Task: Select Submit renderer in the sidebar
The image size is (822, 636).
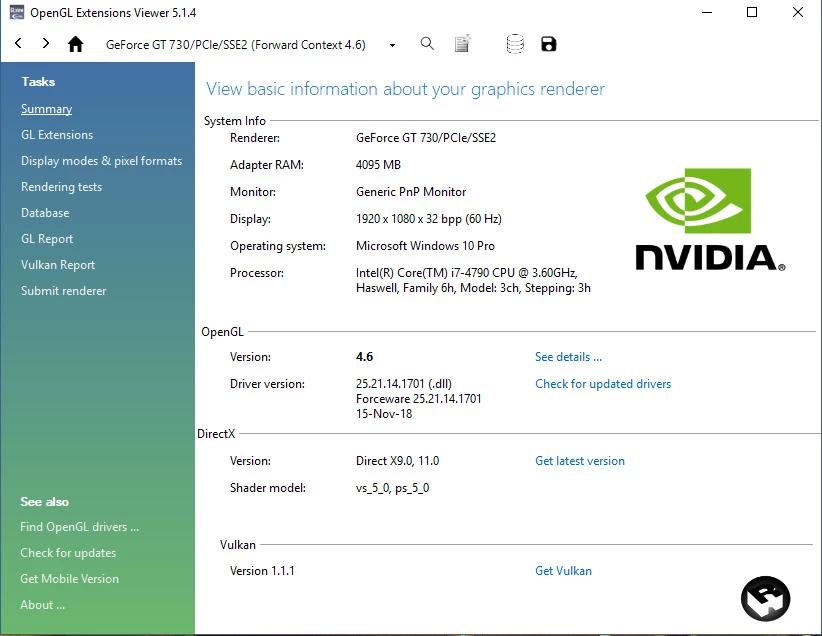Action: pyautogui.click(x=63, y=291)
